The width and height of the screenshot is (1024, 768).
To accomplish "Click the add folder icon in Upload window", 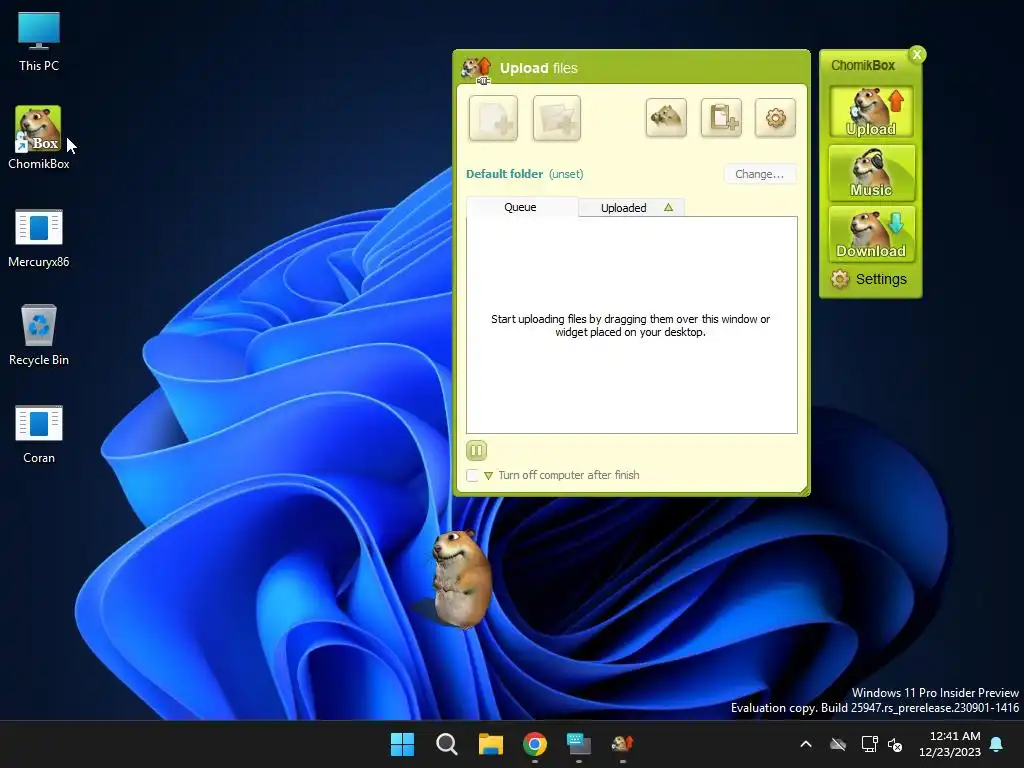I will [x=556, y=118].
